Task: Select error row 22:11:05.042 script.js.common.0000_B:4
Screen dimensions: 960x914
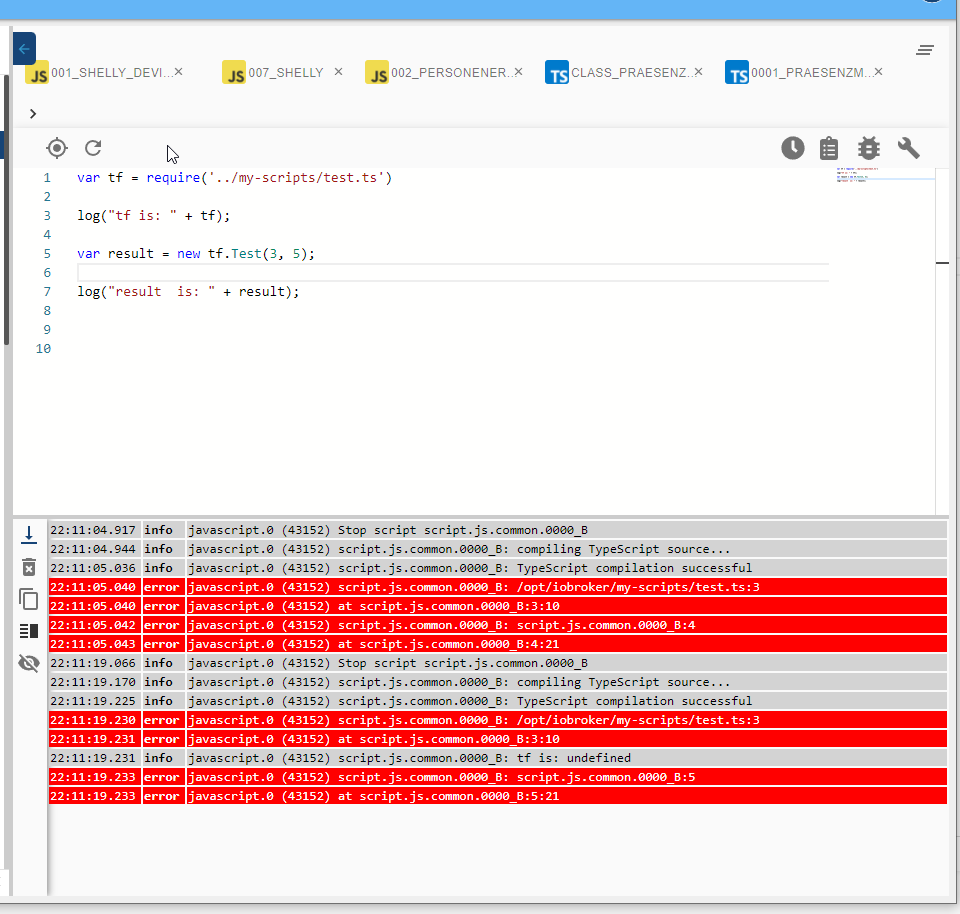Action: (x=498, y=625)
